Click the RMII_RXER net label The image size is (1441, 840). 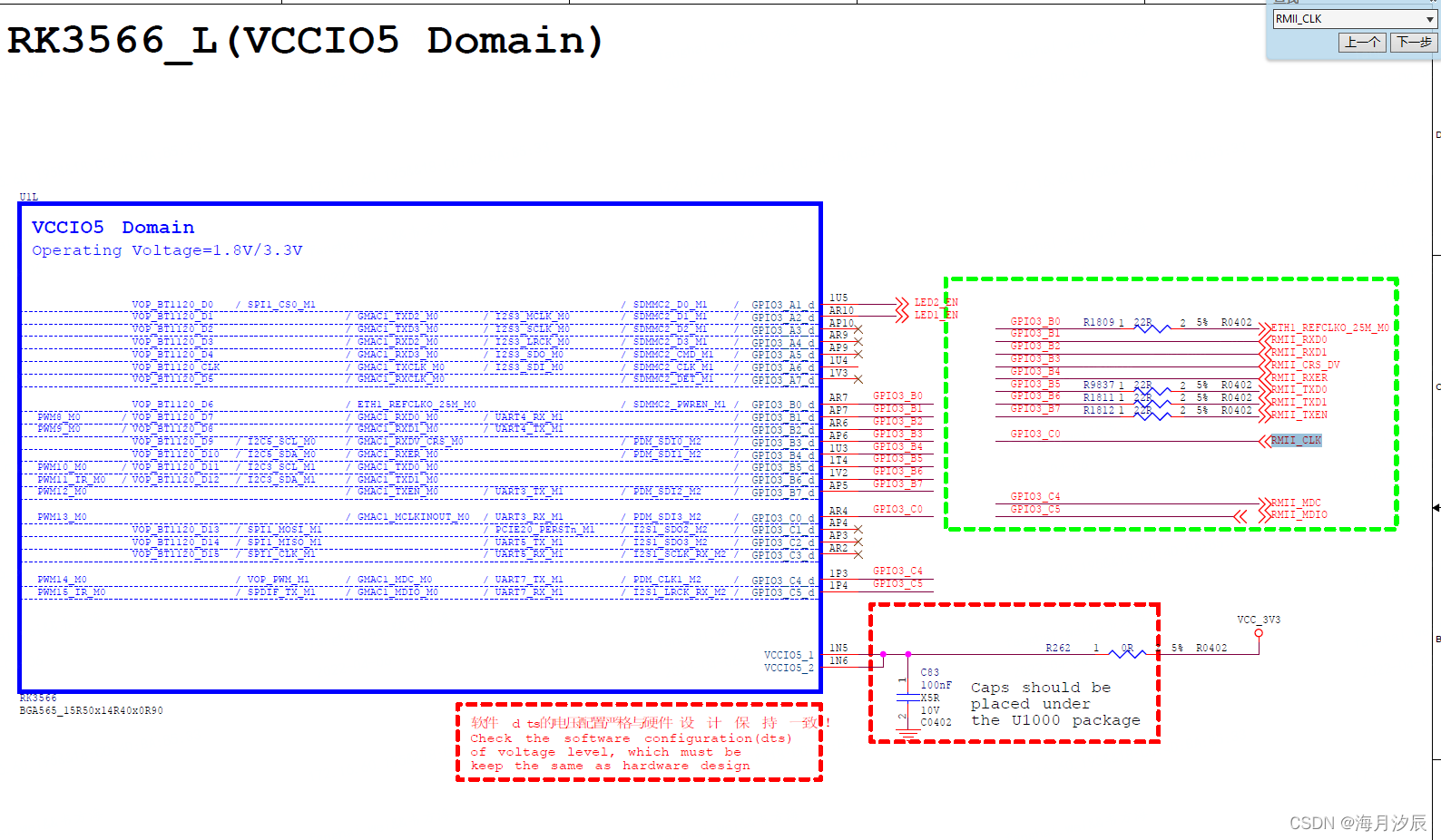(x=1299, y=377)
